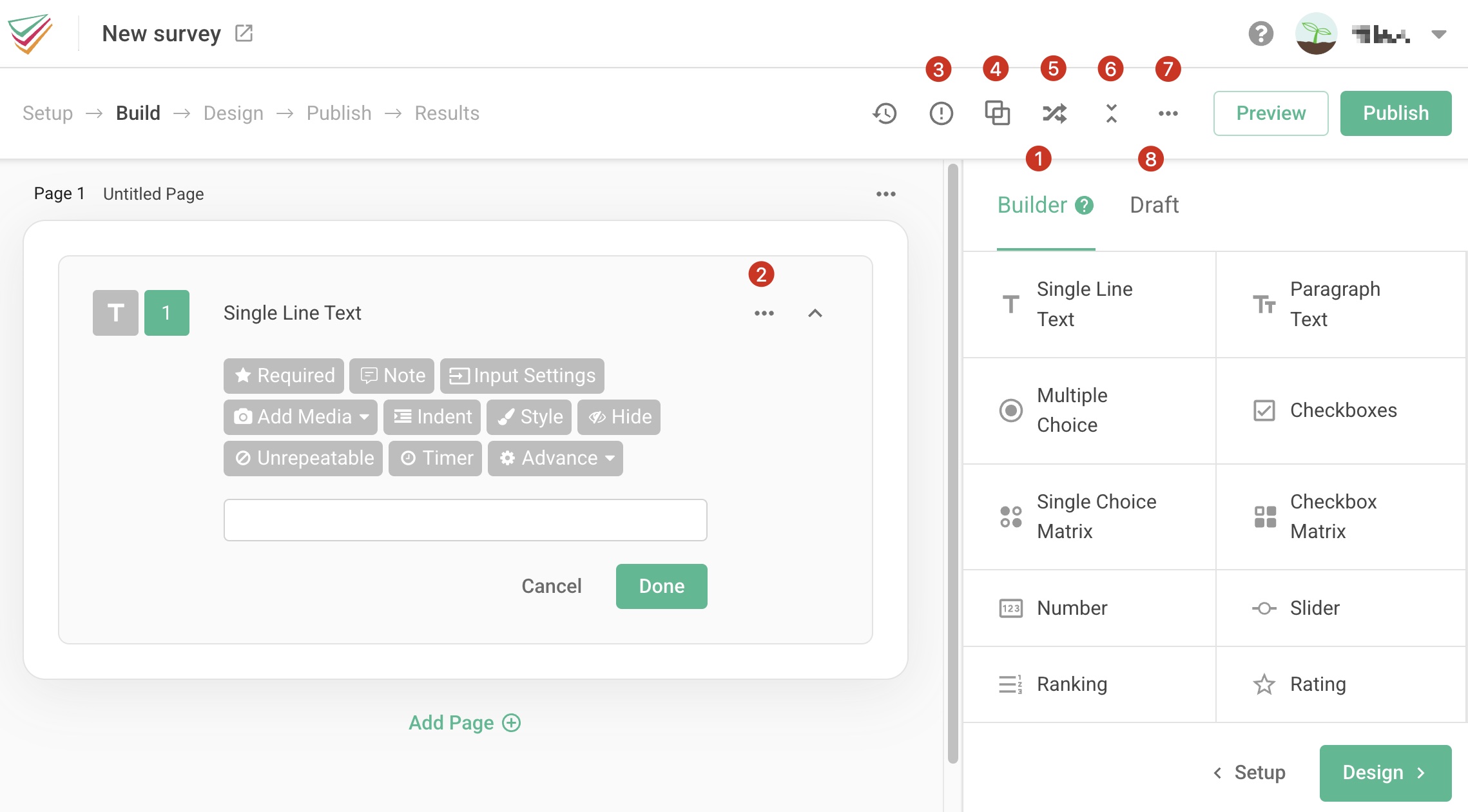The width and height of the screenshot is (1468, 812).
Task: Open the survey version history
Action: [x=884, y=113]
